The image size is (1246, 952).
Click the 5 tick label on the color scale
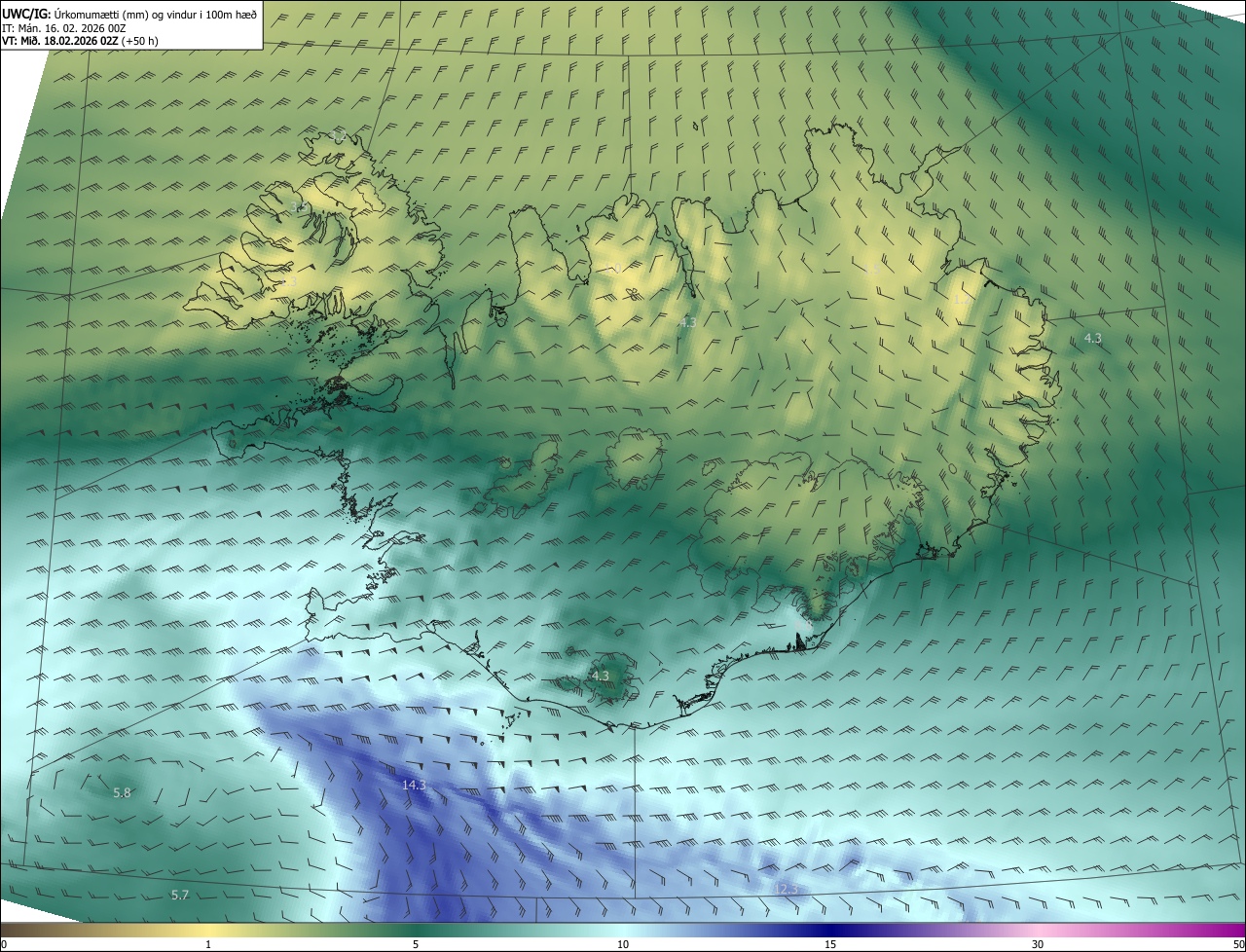[x=416, y=945]
